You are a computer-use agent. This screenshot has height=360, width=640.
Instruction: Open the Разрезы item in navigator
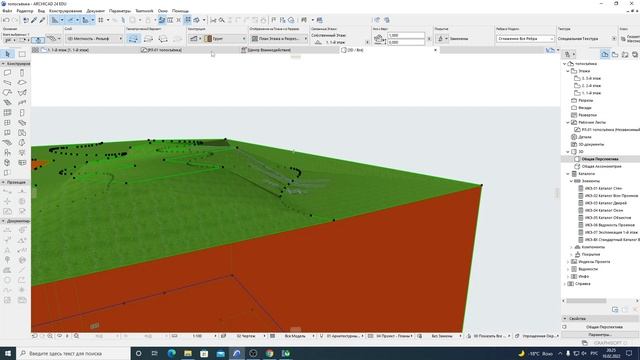point(586,100)
